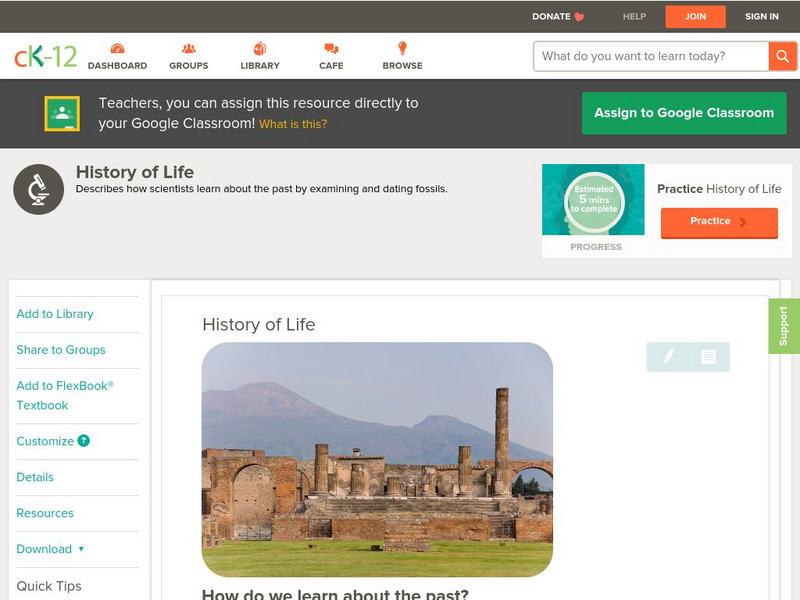Image resolution: width=800 pixels, height=600 pixels.
Task: Open the Browse menu
Action: click(402, 49)
